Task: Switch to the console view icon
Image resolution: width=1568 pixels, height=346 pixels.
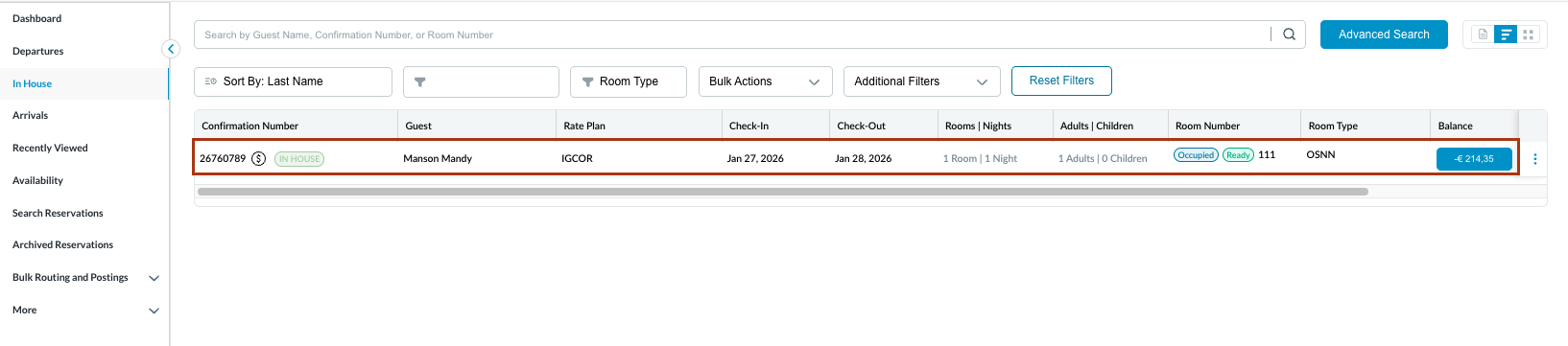Action: pyautogui.click(x=1483, y=35)
